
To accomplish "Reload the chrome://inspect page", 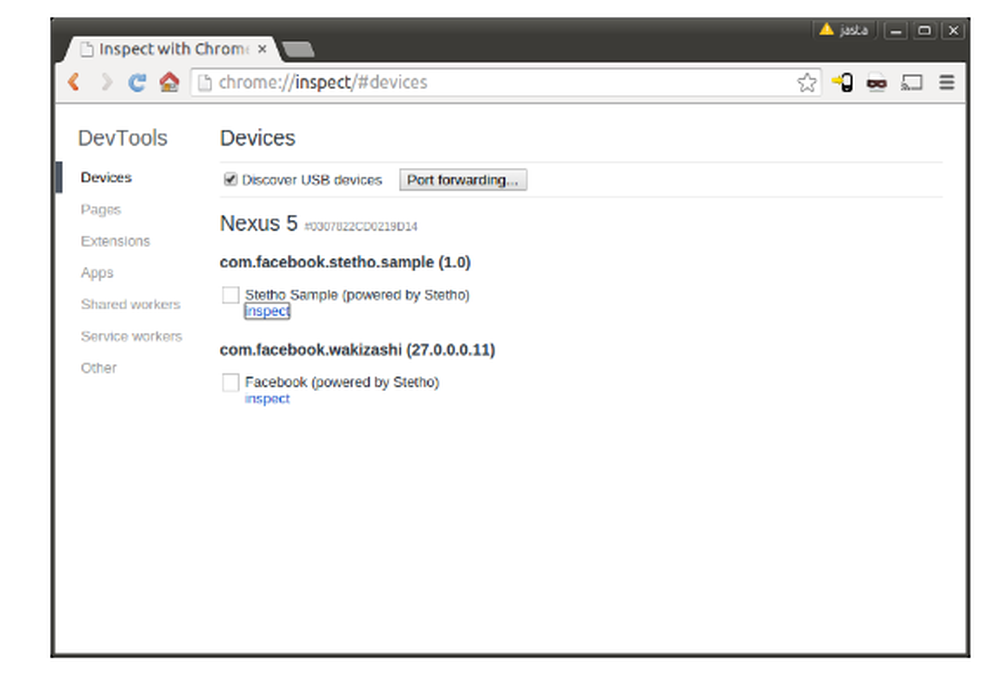I will coord(137,82).
